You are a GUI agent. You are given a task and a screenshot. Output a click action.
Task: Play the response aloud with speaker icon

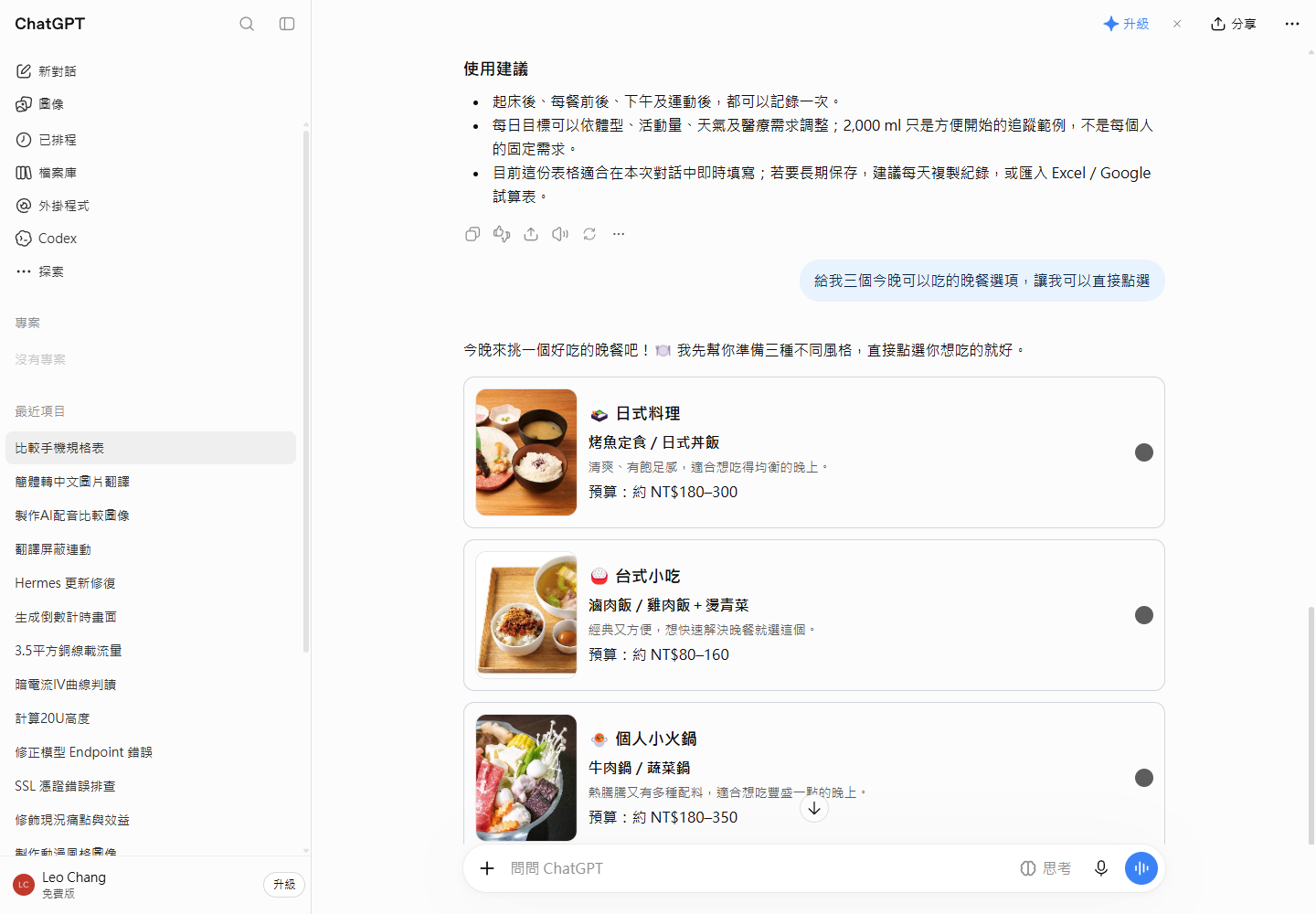560,234
